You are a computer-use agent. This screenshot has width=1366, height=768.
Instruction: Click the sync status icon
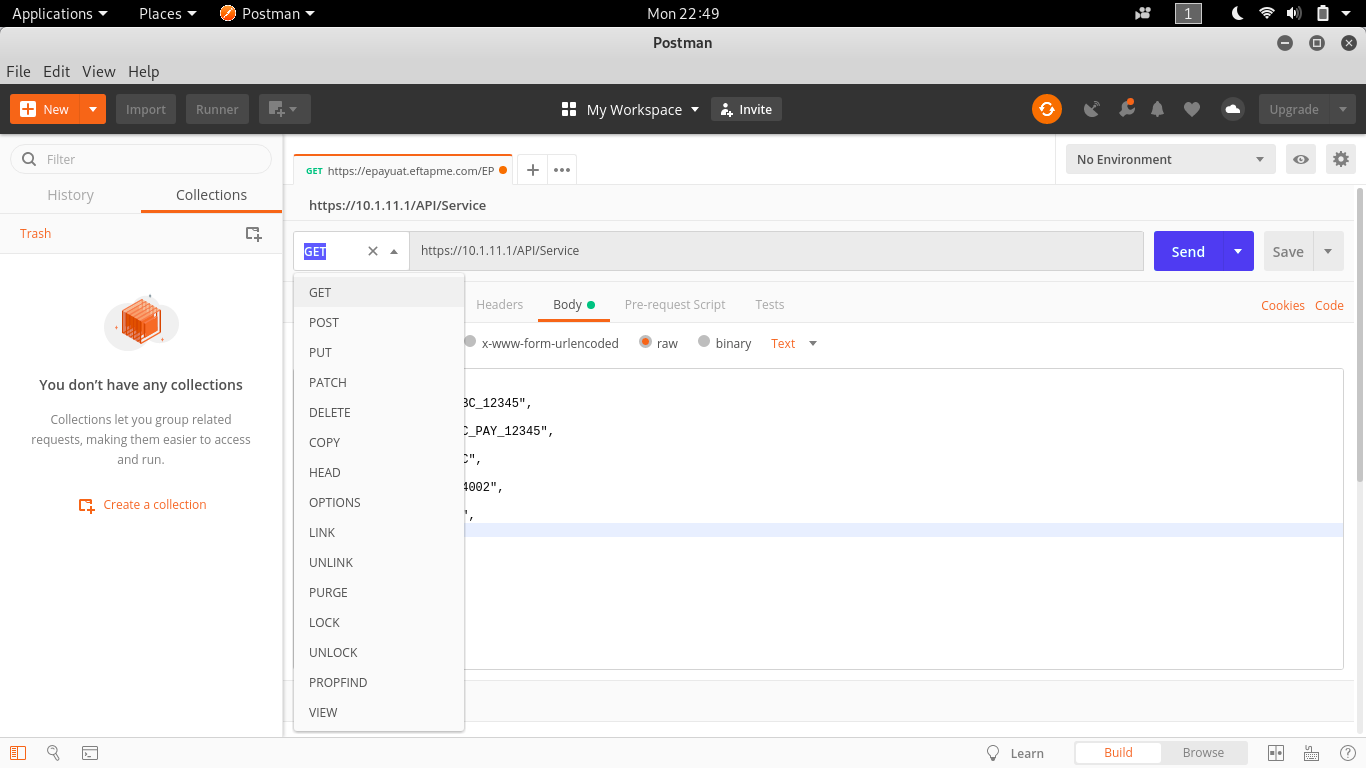point(1046,109)
